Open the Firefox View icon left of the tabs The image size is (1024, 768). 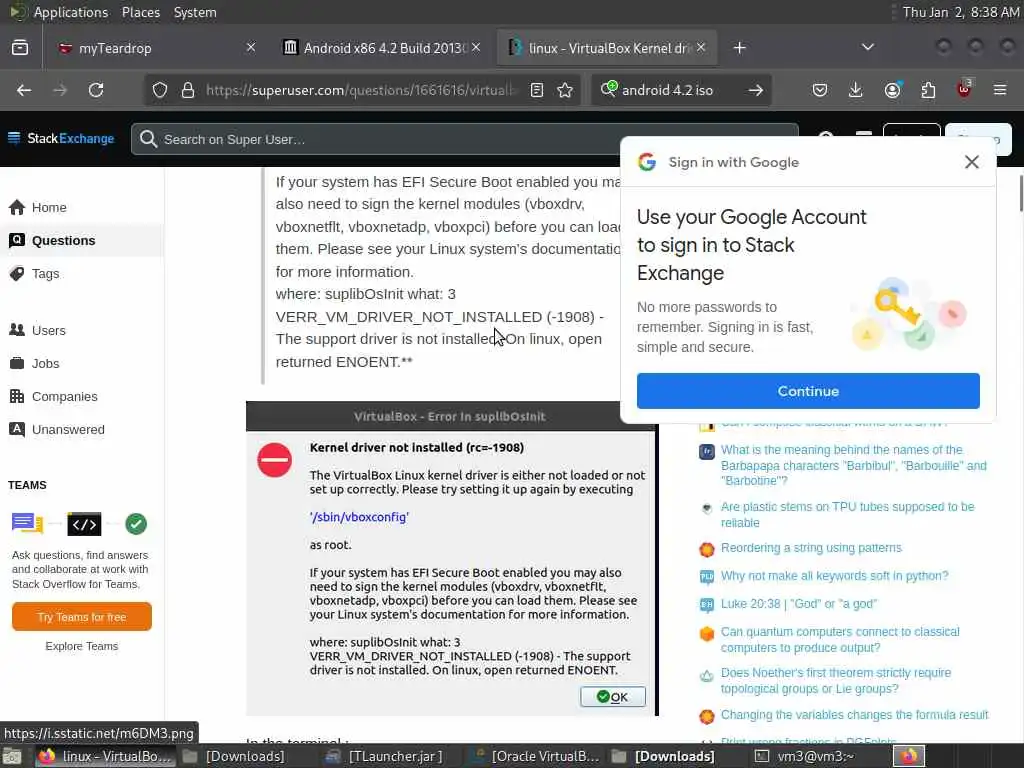click(20, 48)
